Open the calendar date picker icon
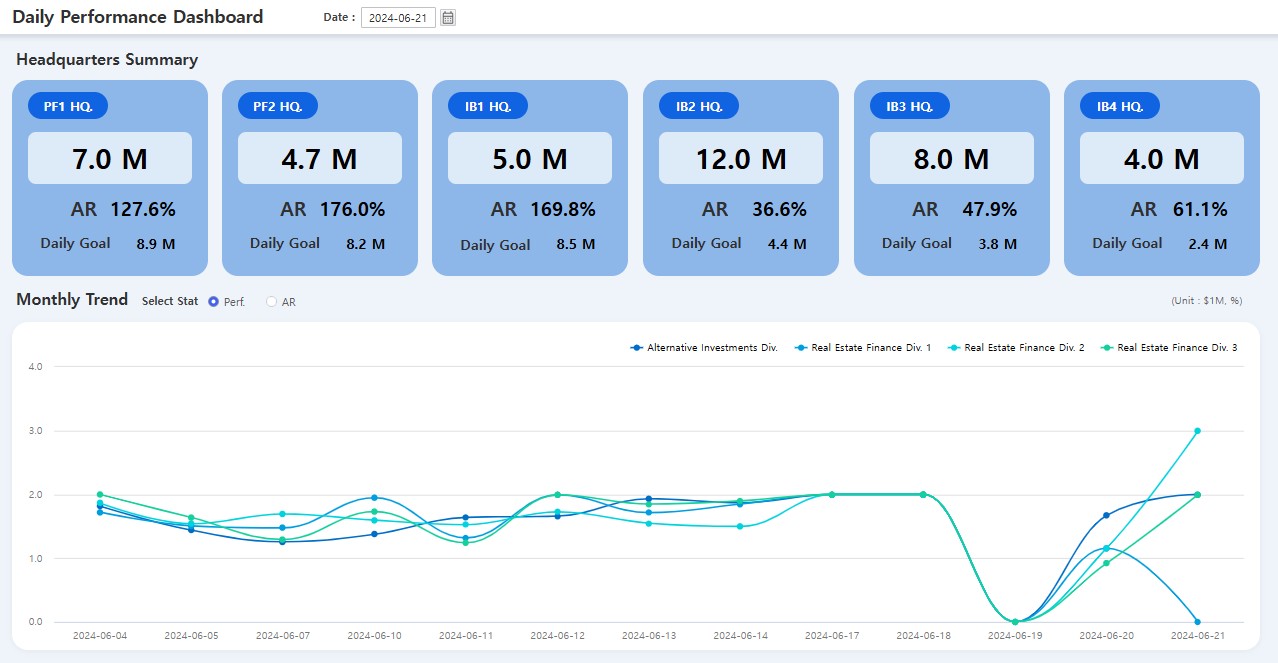Viewport: 1278px width, 663px height. coord(447,17)
